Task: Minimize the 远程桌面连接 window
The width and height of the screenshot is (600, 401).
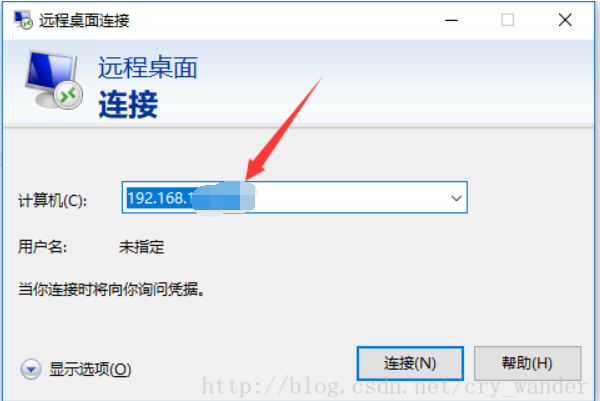Action: click(x=452, y=20)
